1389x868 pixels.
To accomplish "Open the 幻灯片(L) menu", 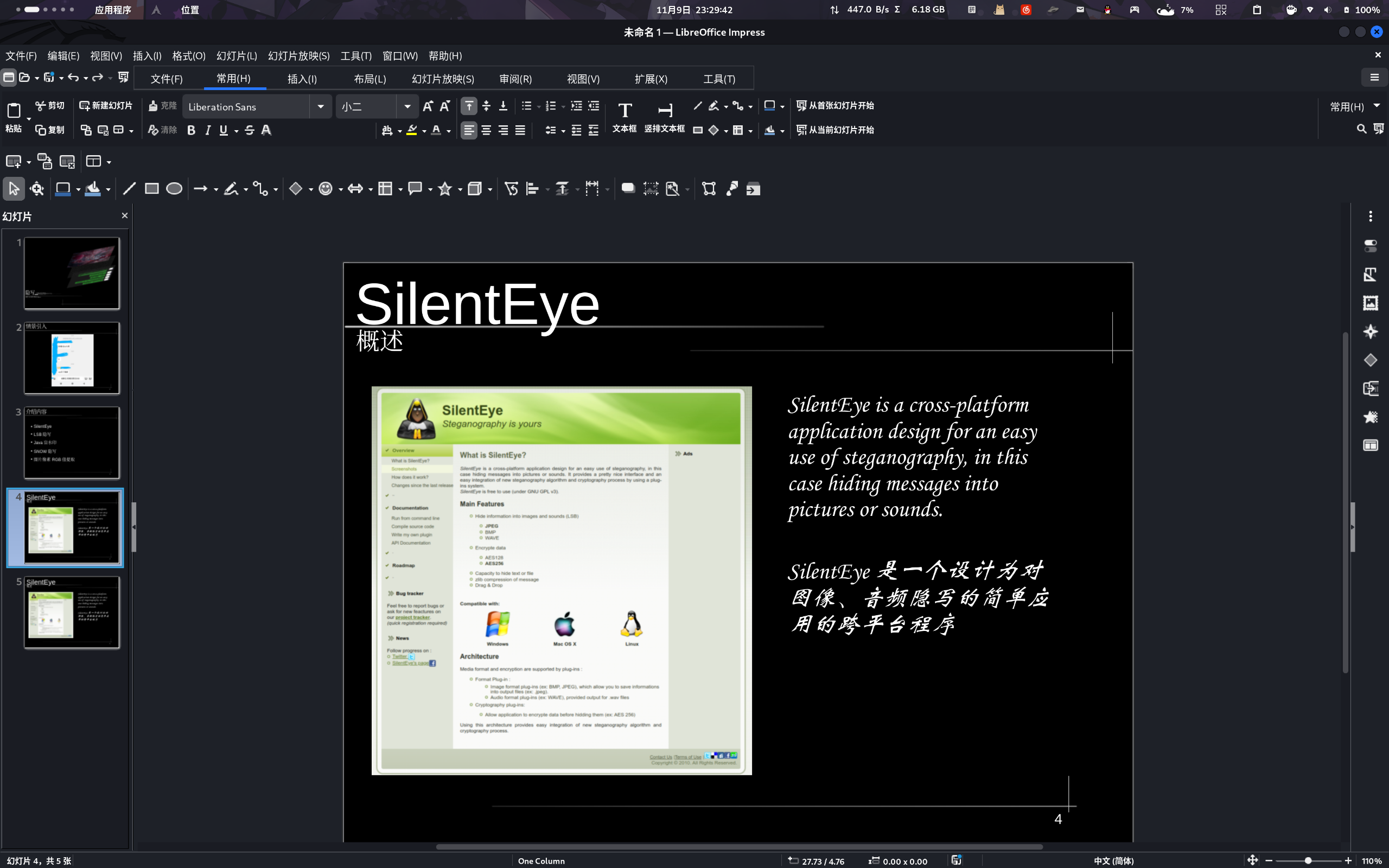I will click(x=237, y=56).
